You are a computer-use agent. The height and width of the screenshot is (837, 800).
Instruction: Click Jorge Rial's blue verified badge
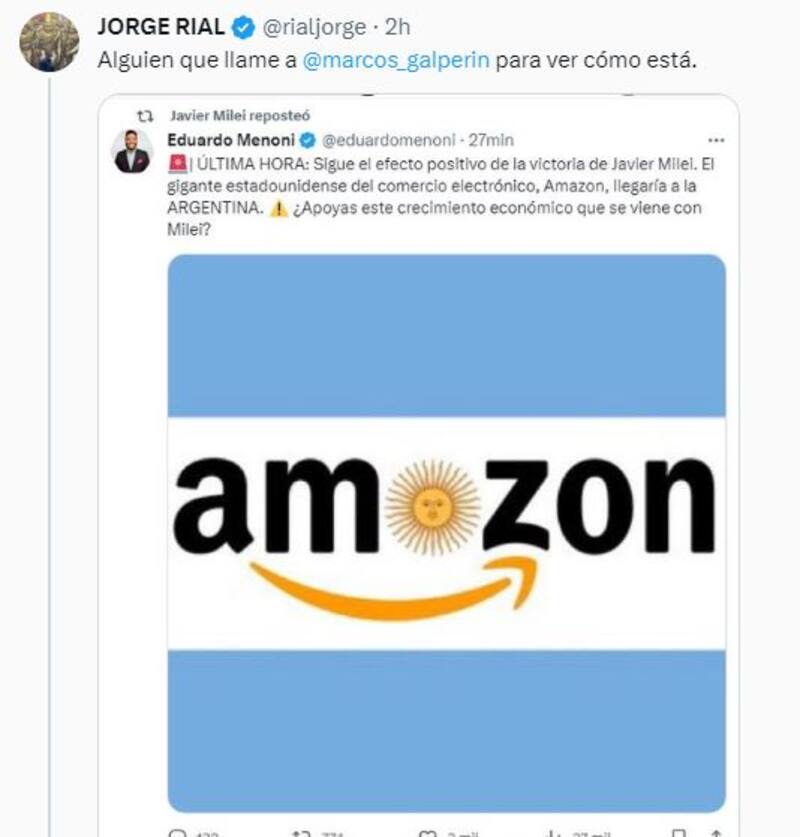coord(243,27)
